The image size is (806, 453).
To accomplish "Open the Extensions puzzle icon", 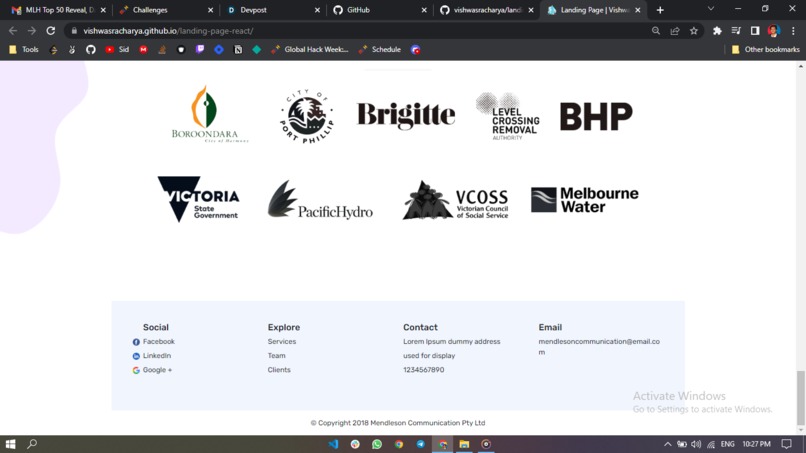I will click(717, 31).
